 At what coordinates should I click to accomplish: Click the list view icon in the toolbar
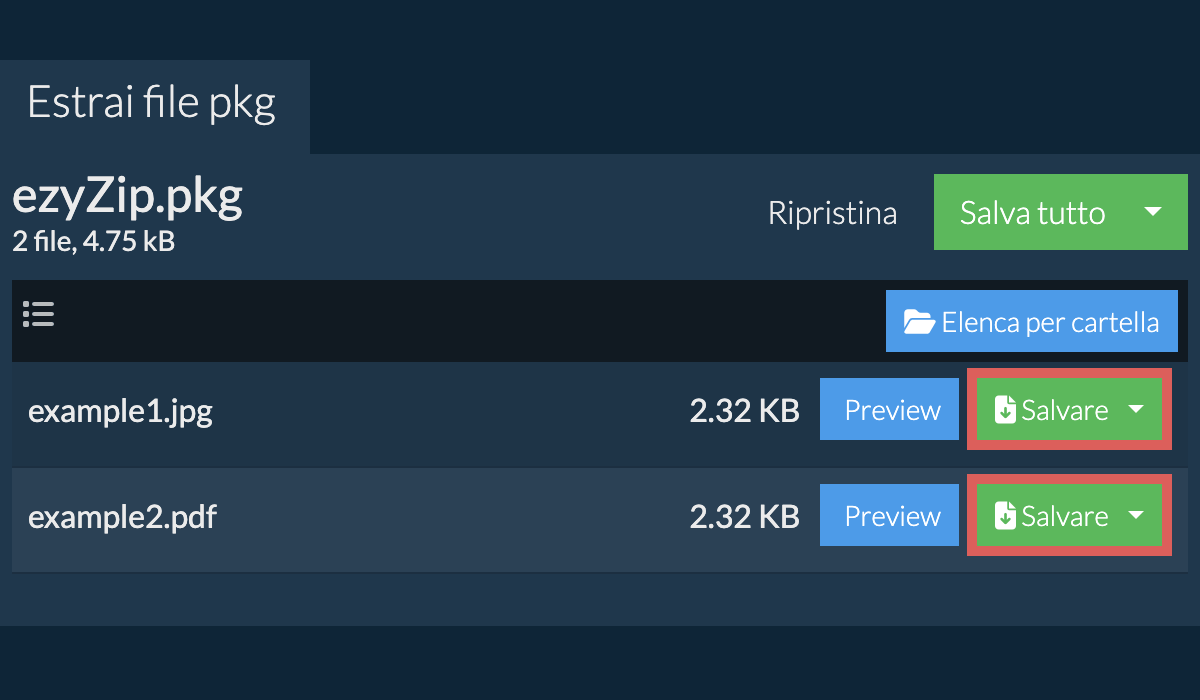38,315
